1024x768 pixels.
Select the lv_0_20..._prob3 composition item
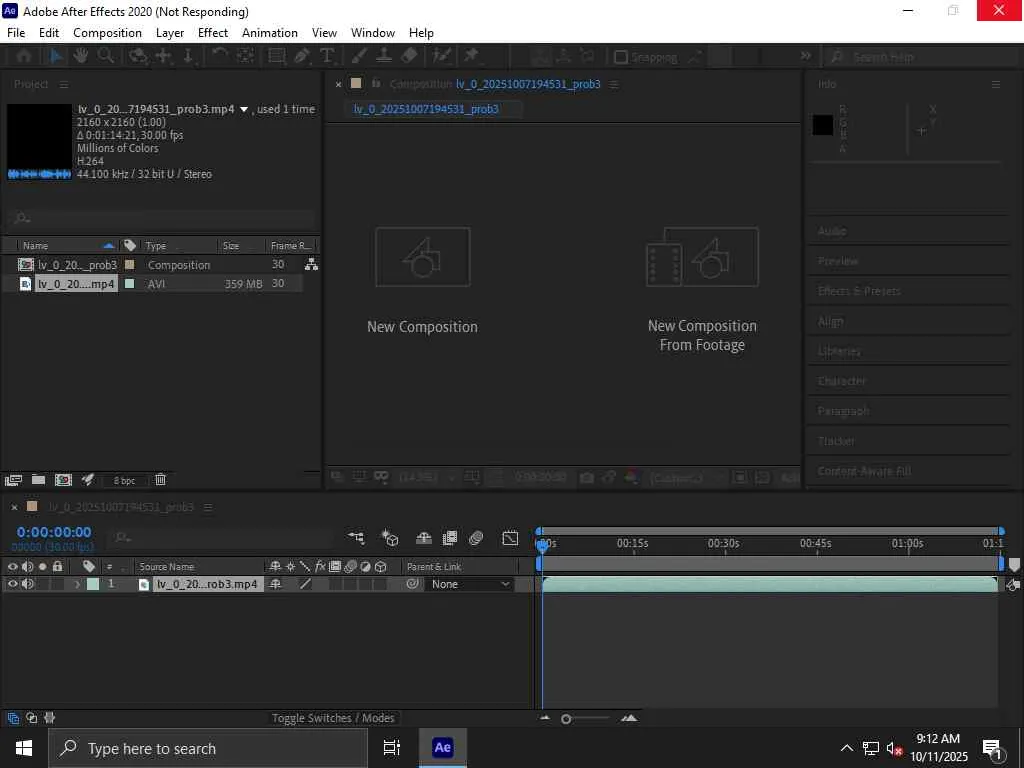(x=77, y=264)
